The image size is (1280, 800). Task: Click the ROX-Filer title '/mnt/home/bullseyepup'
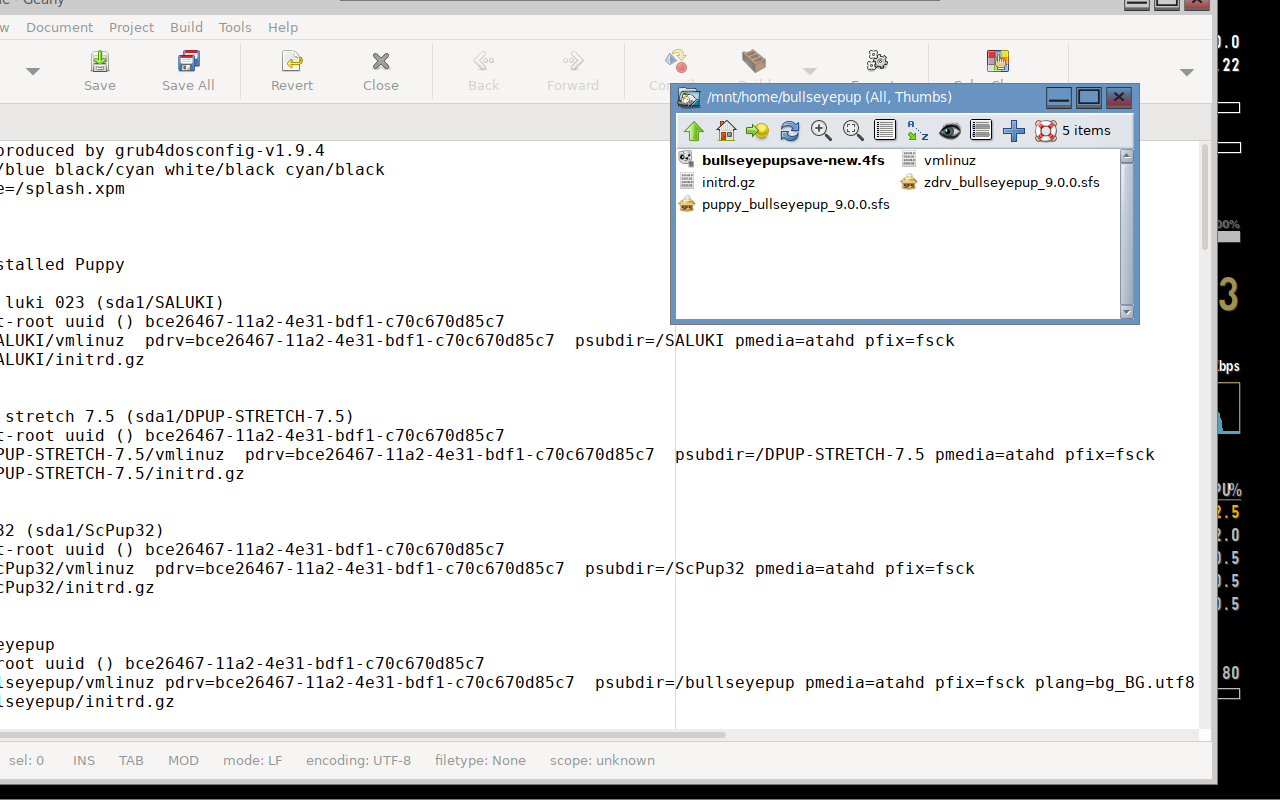click(785, 97)
